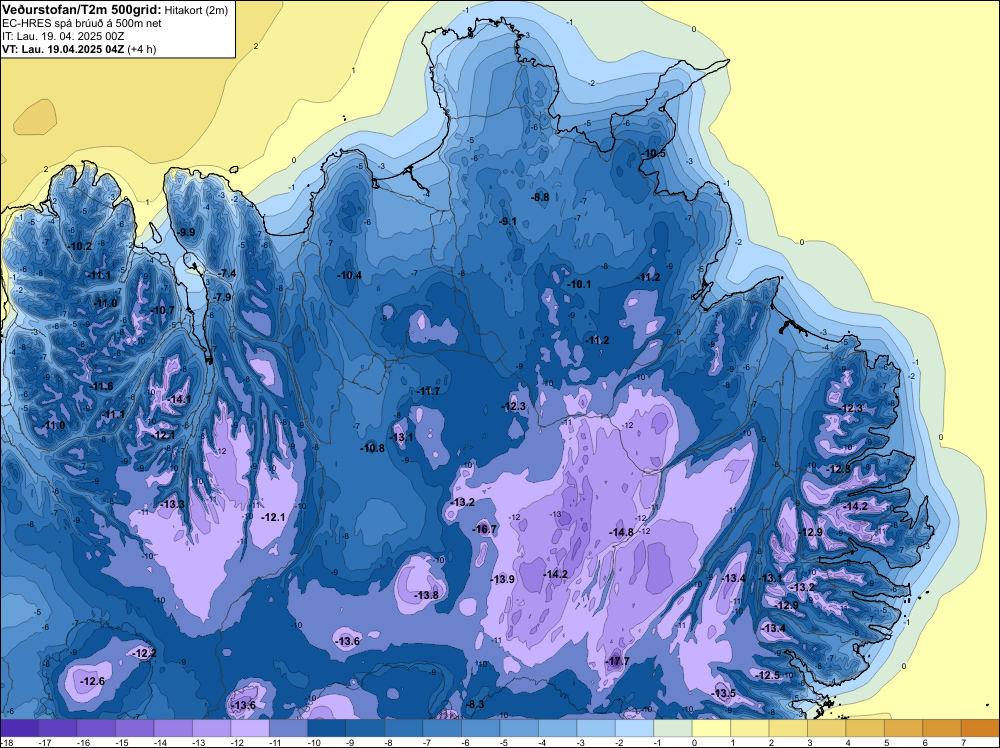The height and width of the screenshot is (748, 1000).
Task: Click the -12.6 temperature value
Action: pyautogui.click(x=92, y=682)
